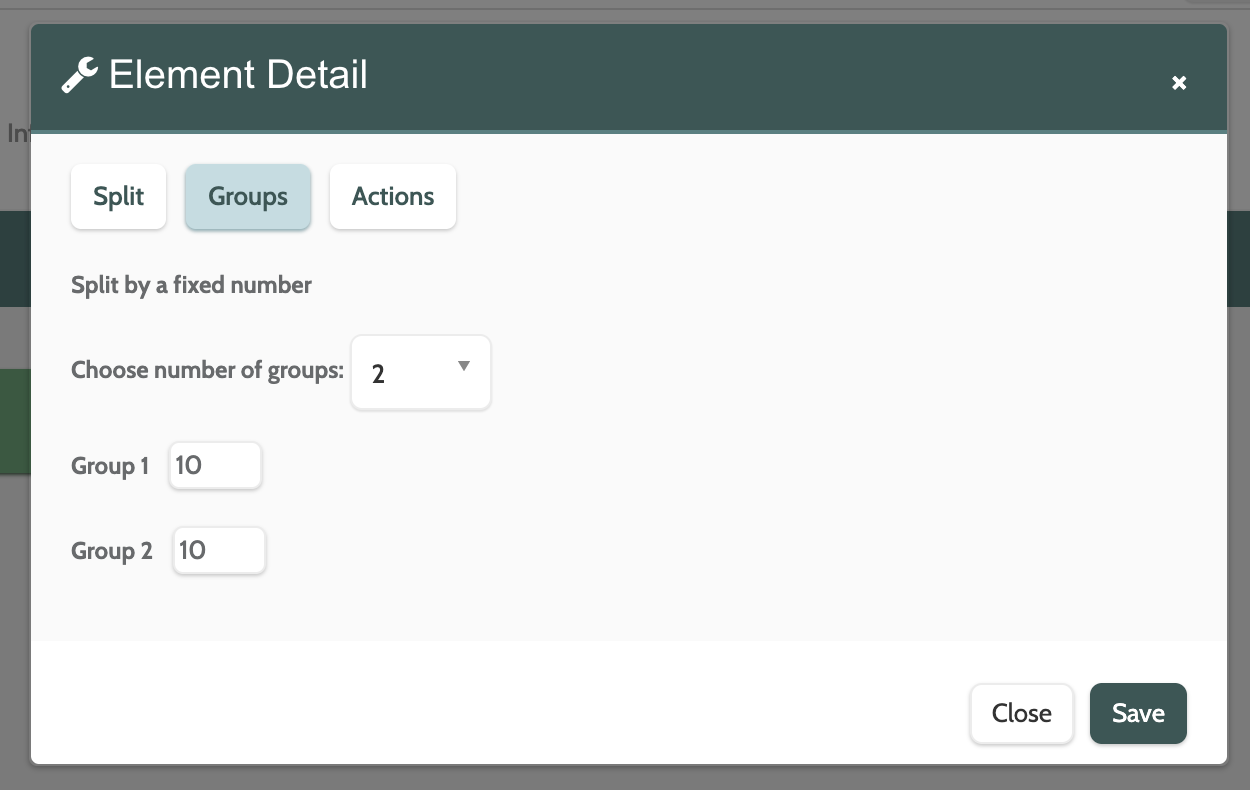
Task: Focus the Group 2 input field
Action: (x=220, y=551)
